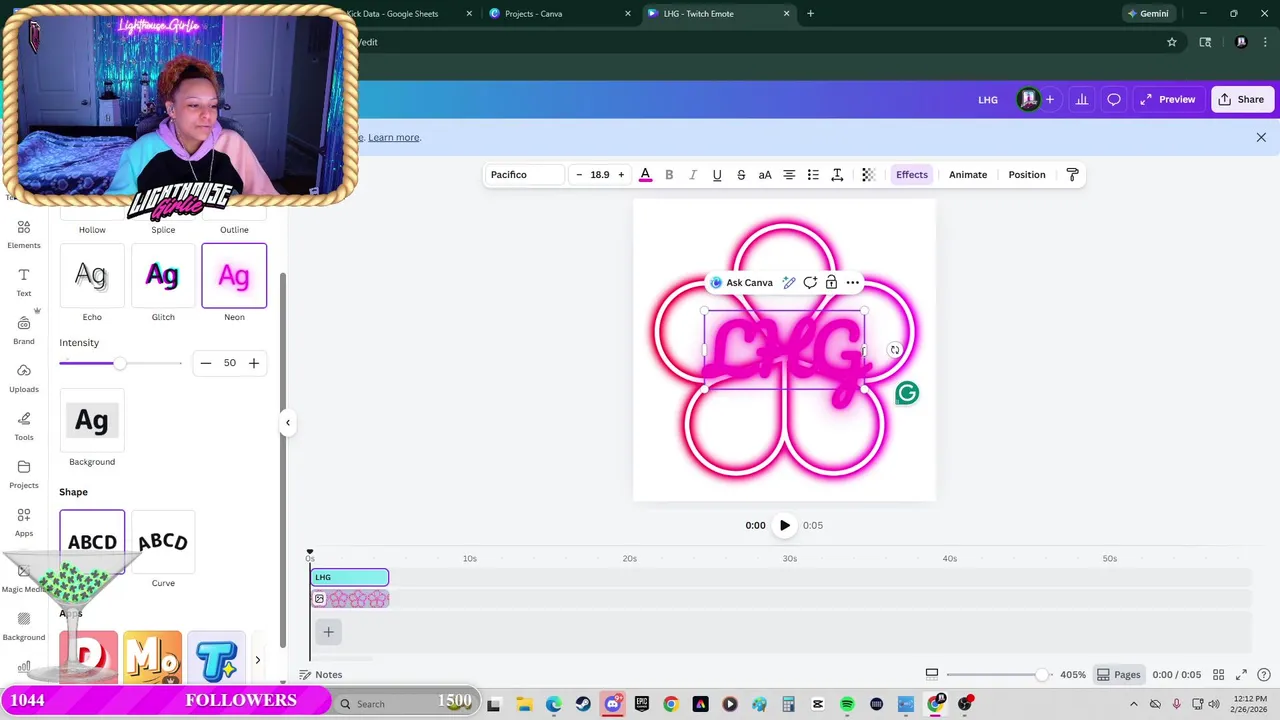Screen dimensions: 1280x720
Task: Toggle strikethrough formatting
Action: pyautogui.click(x=741, y=175)
